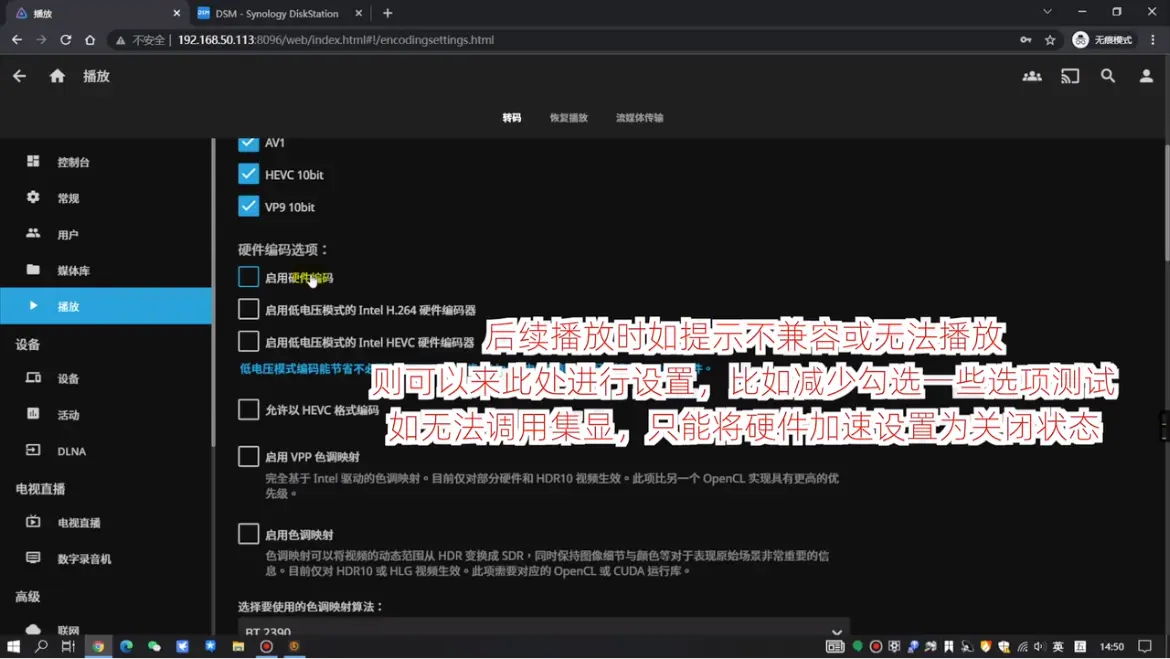Open search with the magnifier icon
The width and height of the screenshot is (1170, 659).
tap(1108, 76)
